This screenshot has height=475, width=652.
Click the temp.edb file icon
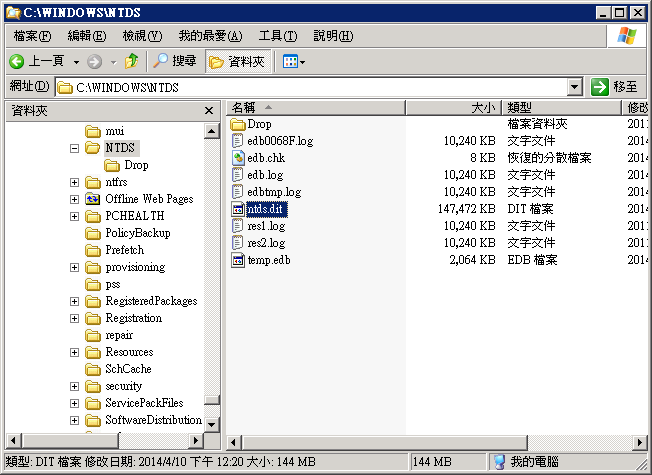click(x=238, y=260)
